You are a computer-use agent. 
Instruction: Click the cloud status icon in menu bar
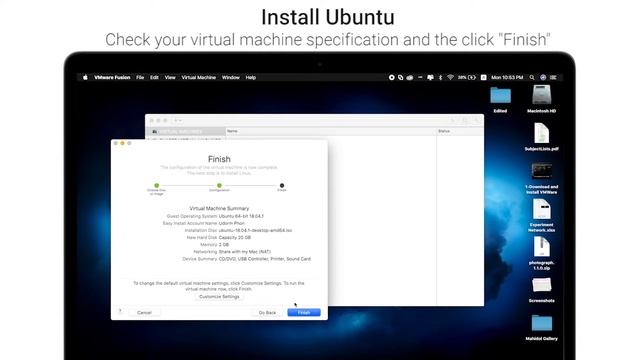click(x=410, y=77)
